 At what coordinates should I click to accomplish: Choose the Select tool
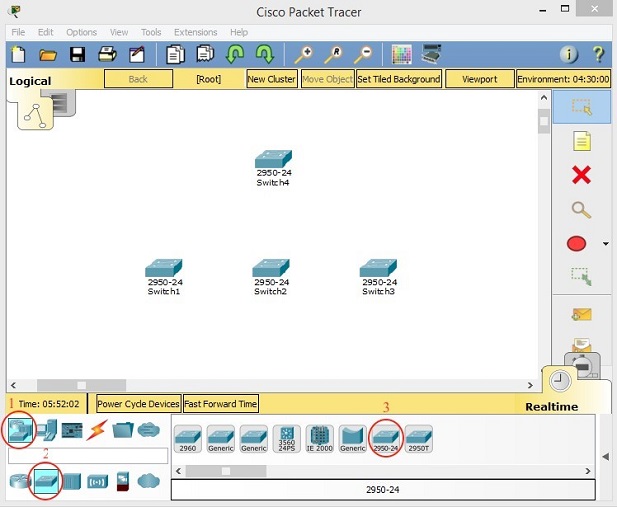click(582, 107)
